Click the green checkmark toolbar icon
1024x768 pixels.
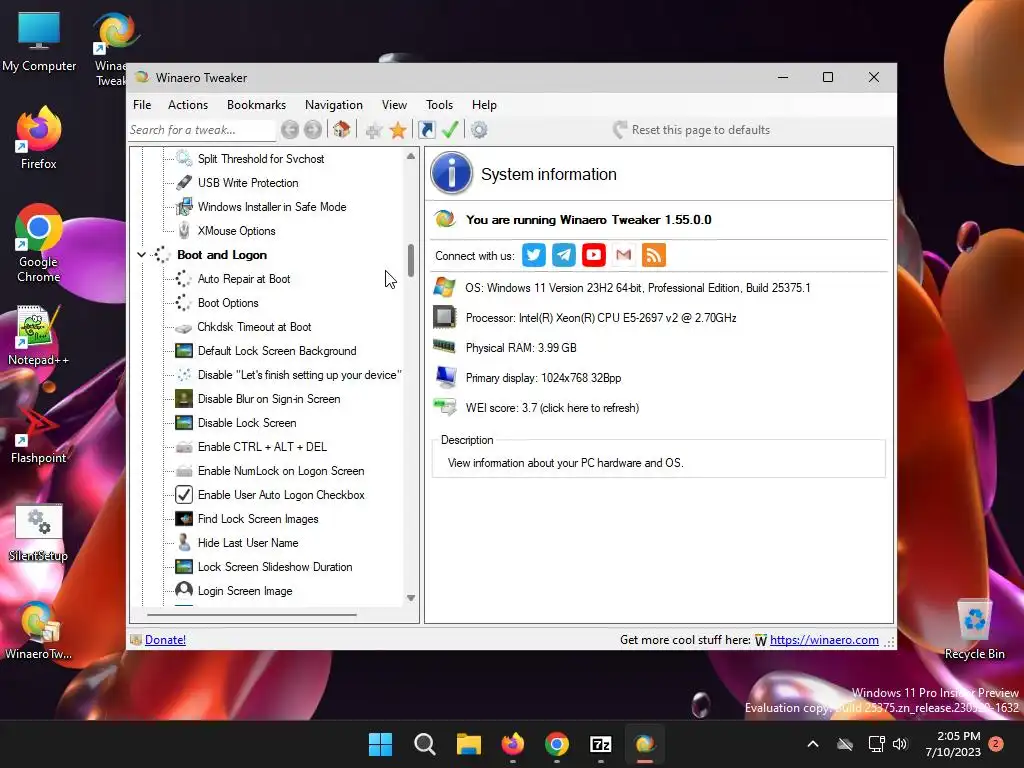coord(450,129)
